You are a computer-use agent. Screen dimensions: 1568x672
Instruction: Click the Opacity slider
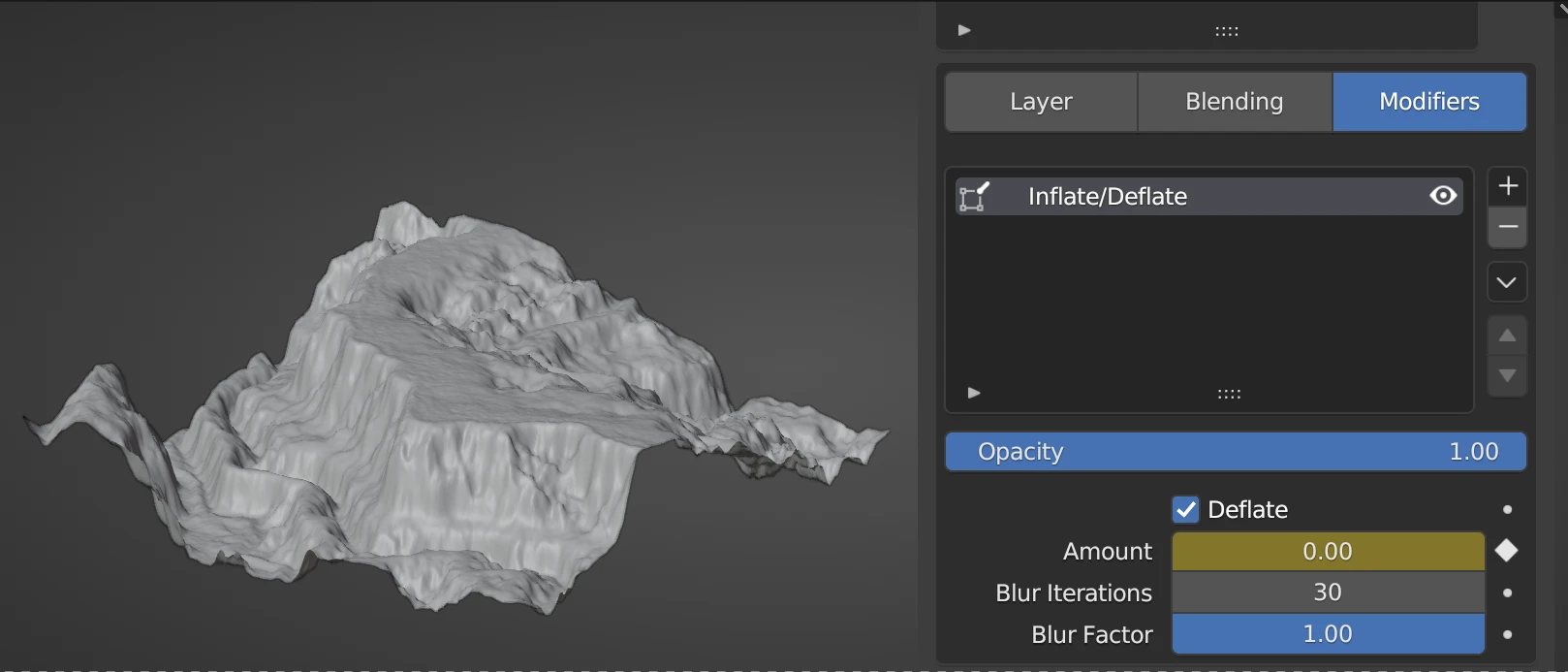(x=1235, y=452)
